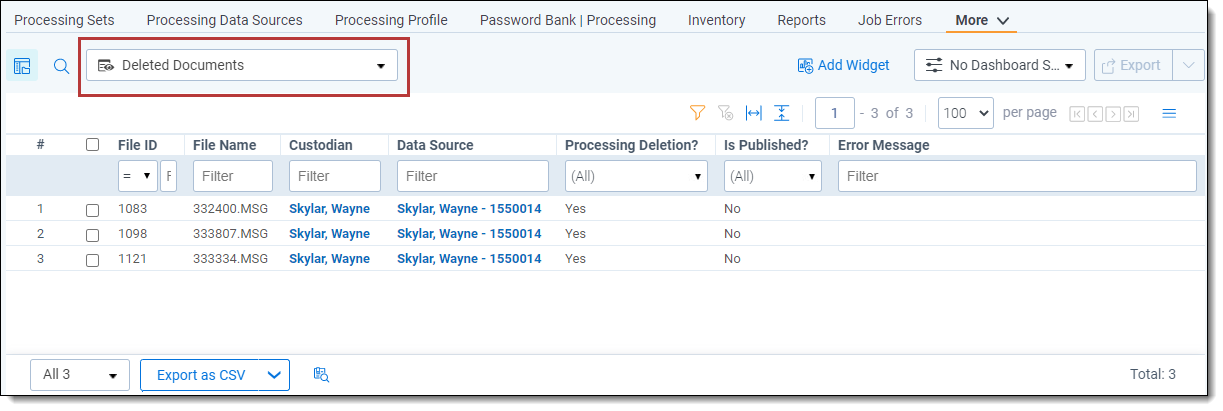Image resolution: width=1223 pixels, height=411 pixels.
Task: Open the 100 per page dropdown
Action: point(965,113)
